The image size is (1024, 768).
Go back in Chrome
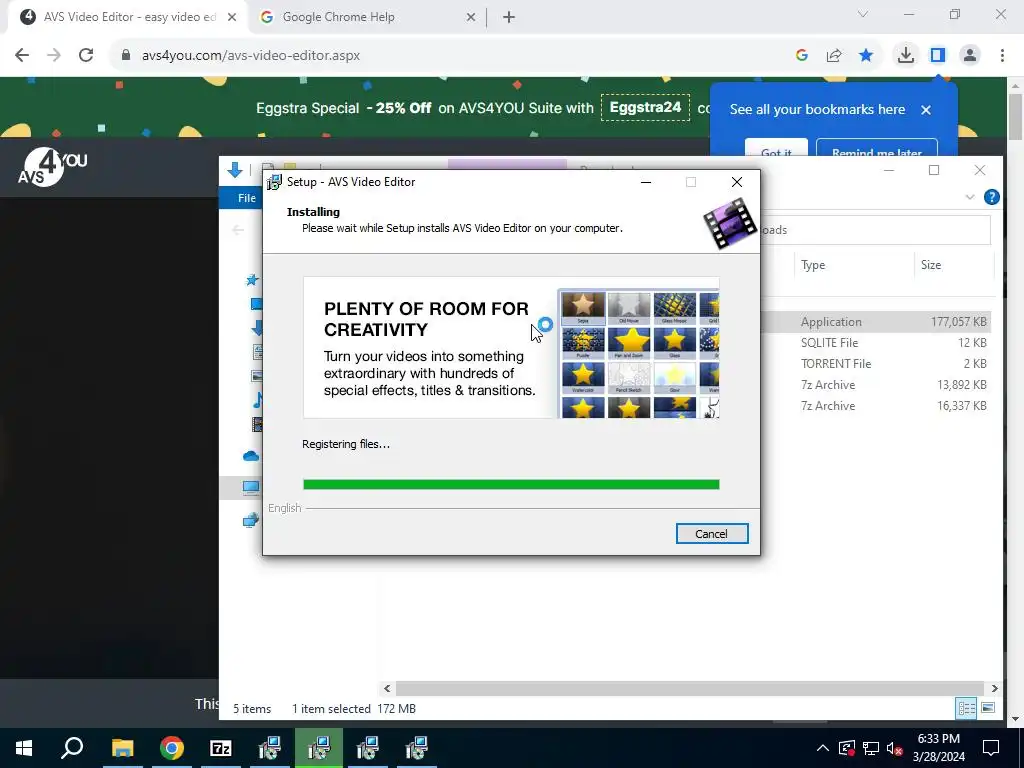pos(22,56)
